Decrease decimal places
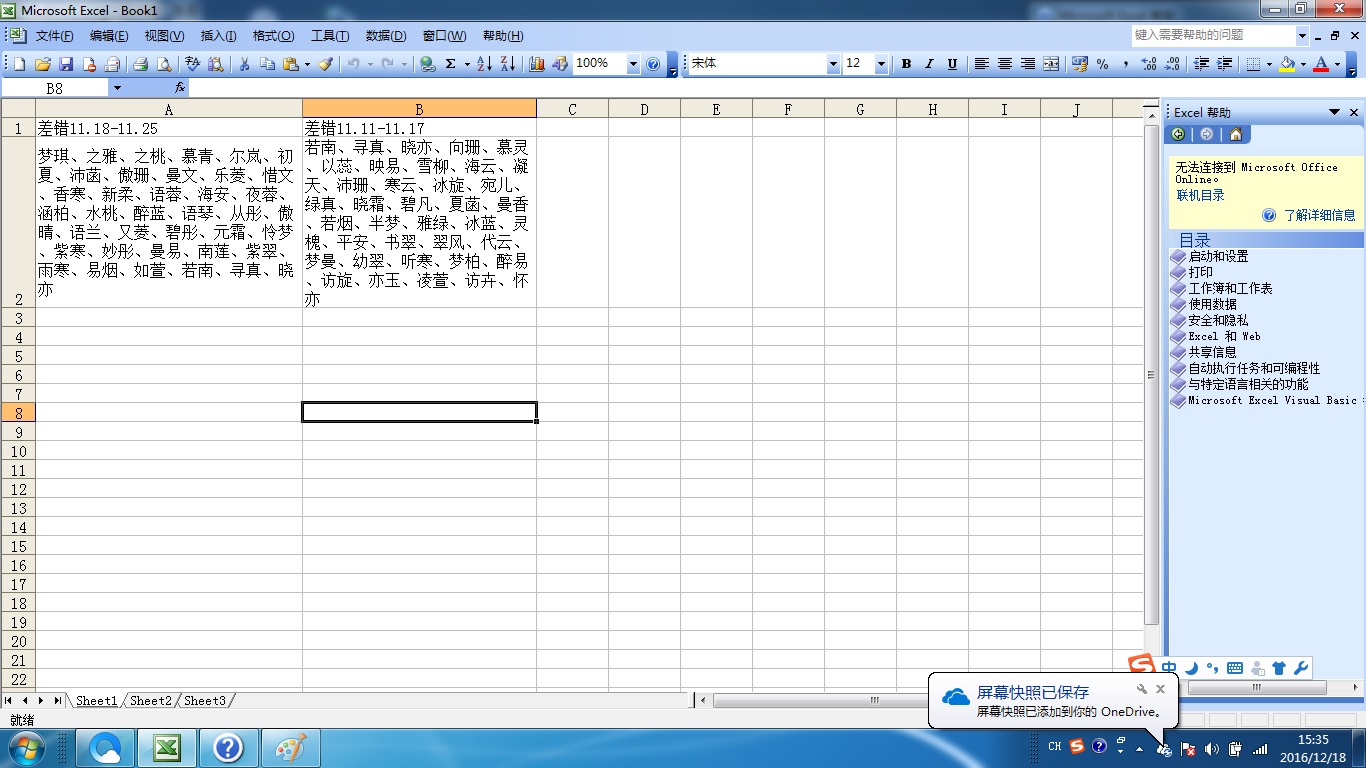 tap(1171, 64)
